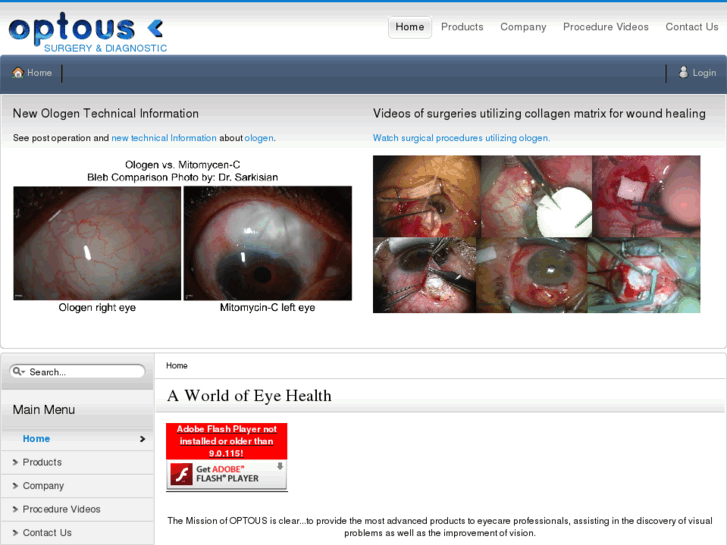Click the Login link in blue bar
The height and width of the screenshot is (545, 727).
pyautogui.click(x=704, y=73)
